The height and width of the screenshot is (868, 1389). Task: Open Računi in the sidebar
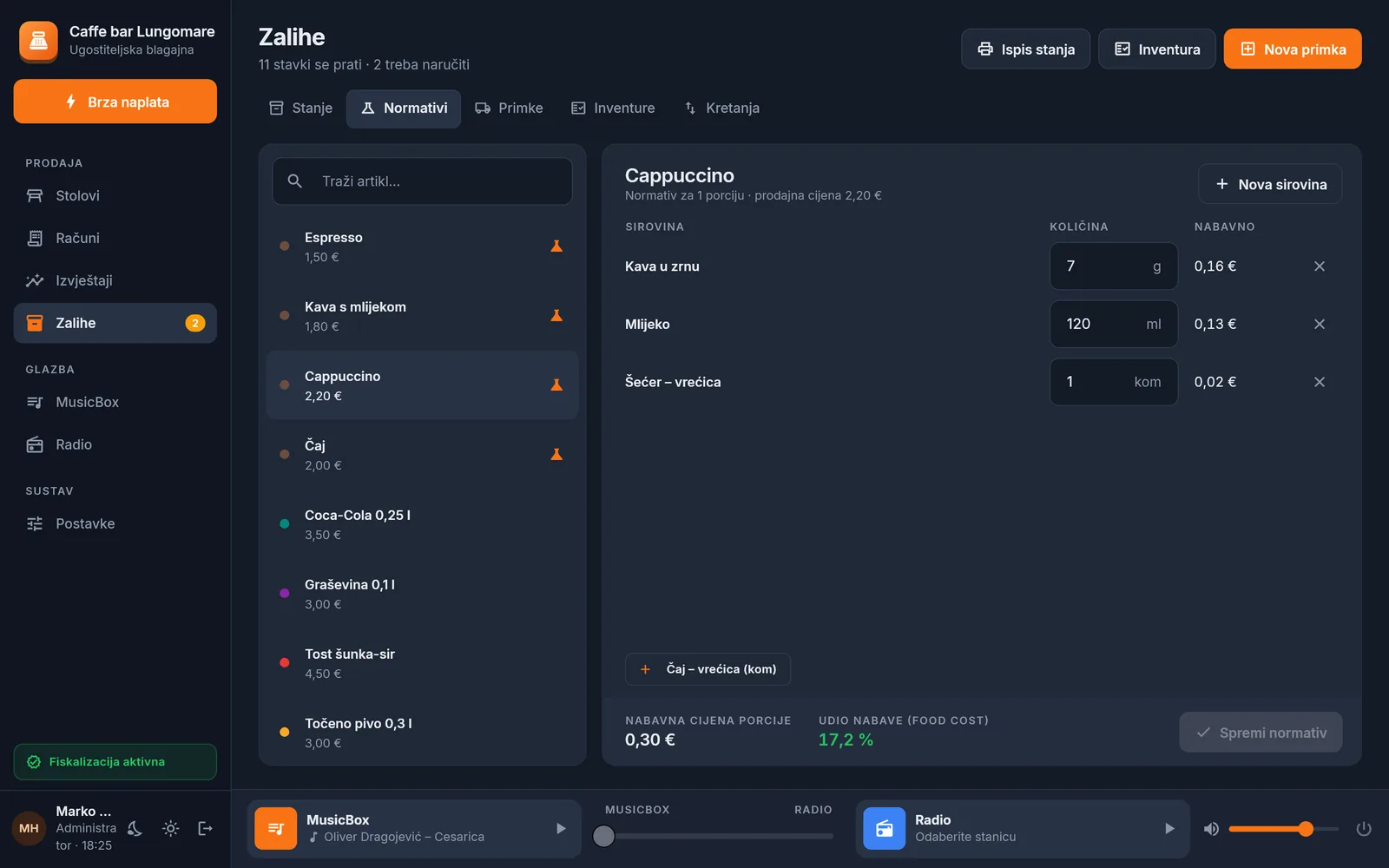(x=115, y=238)
